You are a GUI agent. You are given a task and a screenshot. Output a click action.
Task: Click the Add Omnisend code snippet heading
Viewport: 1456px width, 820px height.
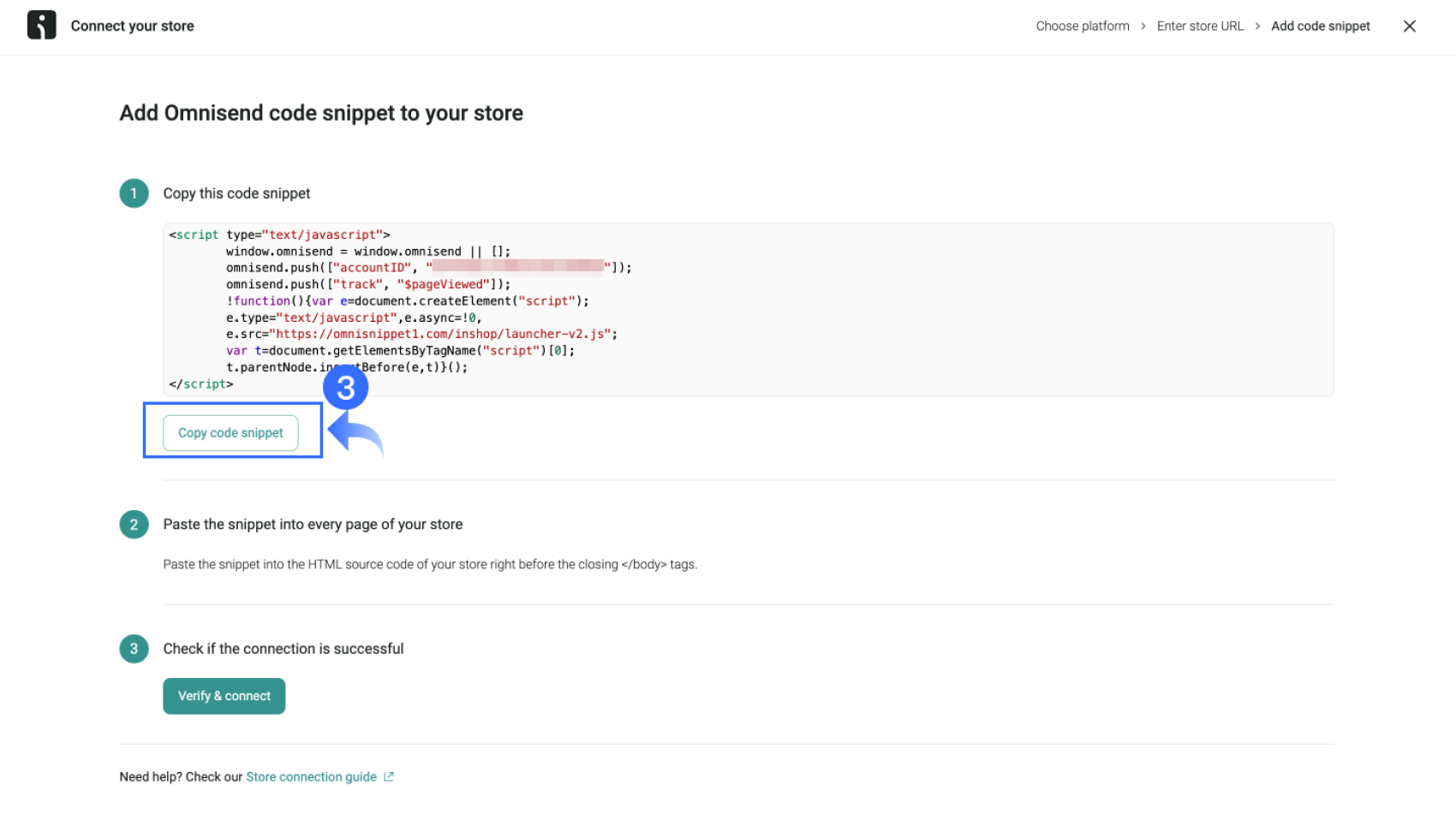[320, 112]
